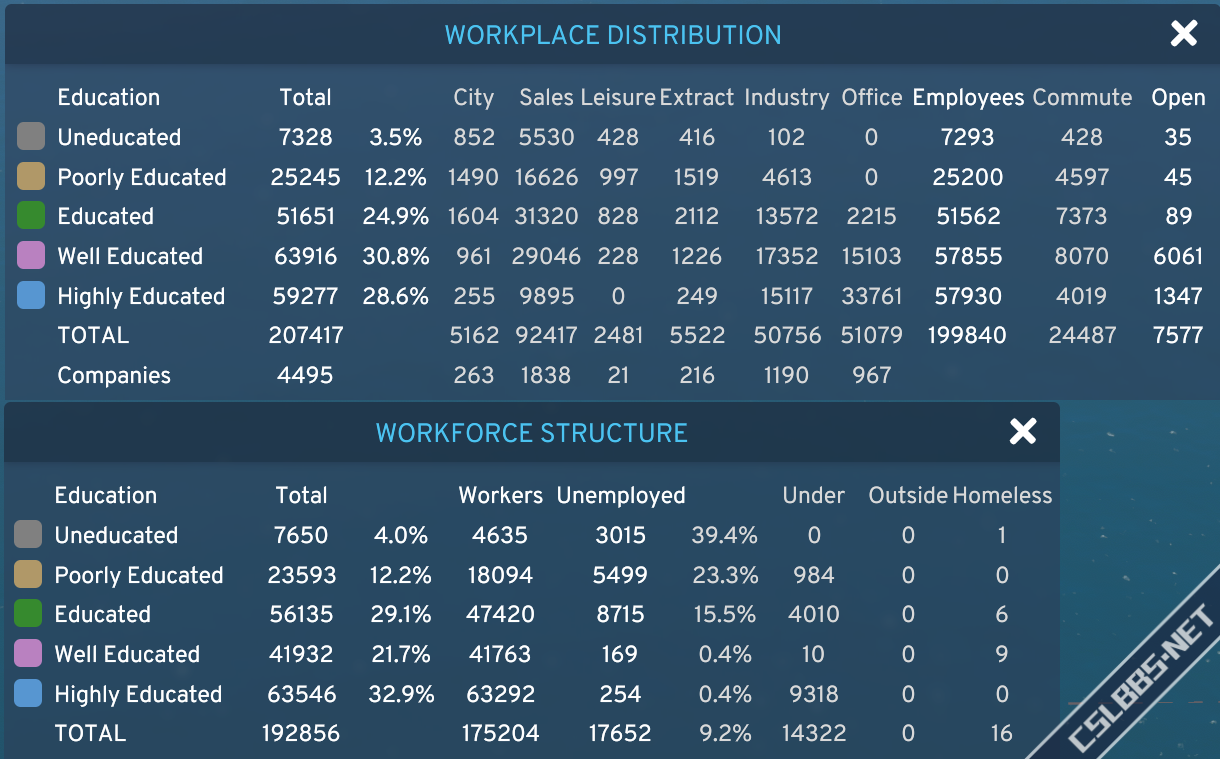Click the blue Highly Educated swatch in Workforce Structure
This screenshot has height=759, width=1220.
point(28,694)
